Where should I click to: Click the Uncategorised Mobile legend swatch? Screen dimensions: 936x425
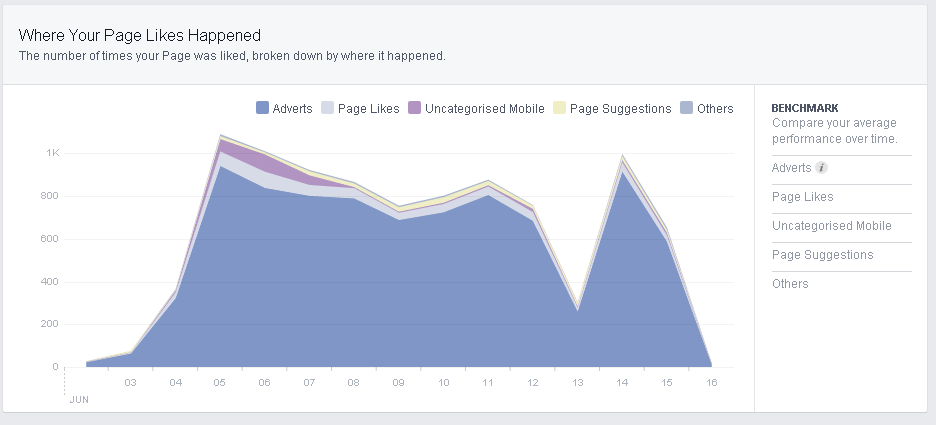414,108
